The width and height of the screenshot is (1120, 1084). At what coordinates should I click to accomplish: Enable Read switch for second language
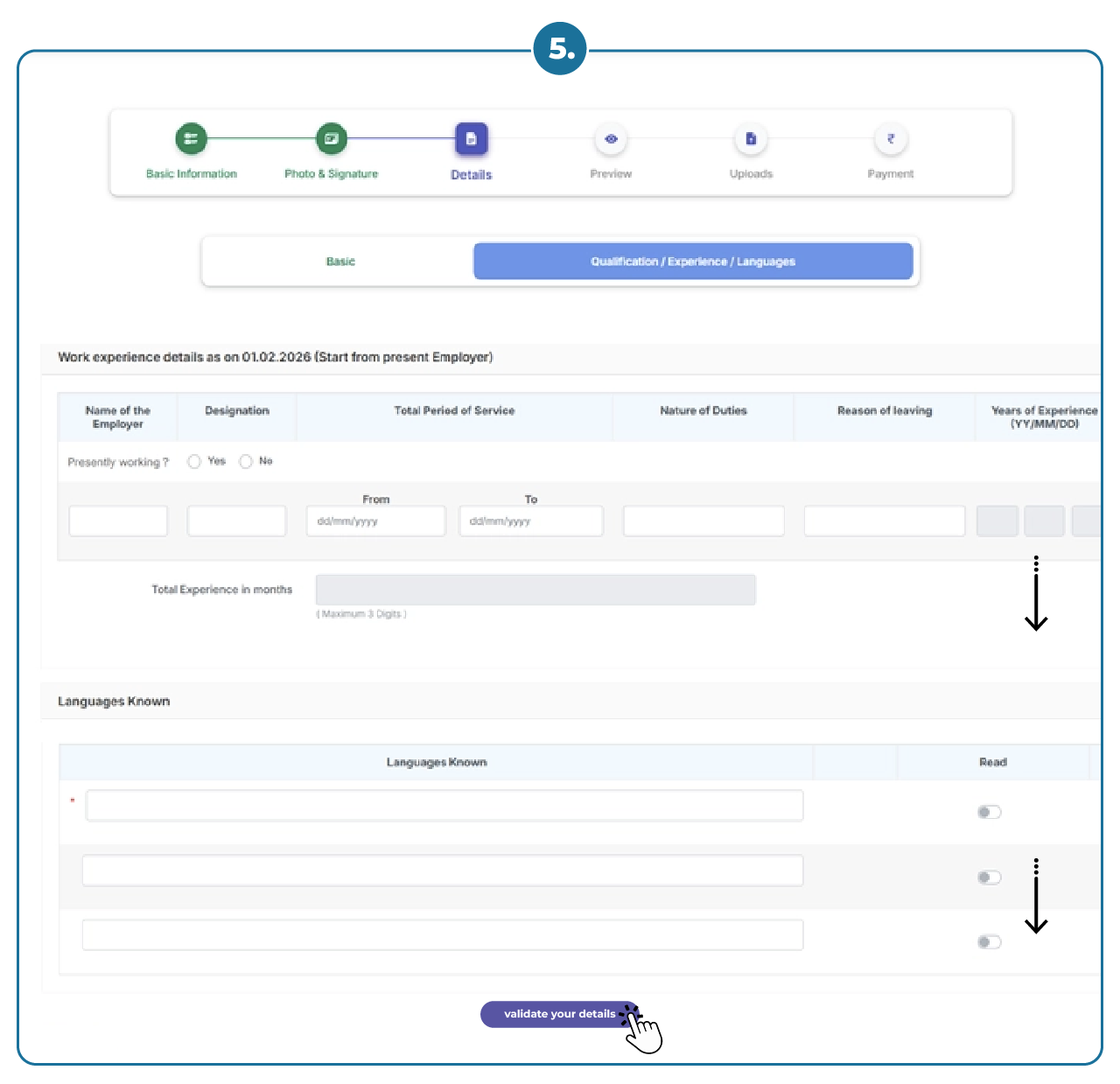click(989, 877)
